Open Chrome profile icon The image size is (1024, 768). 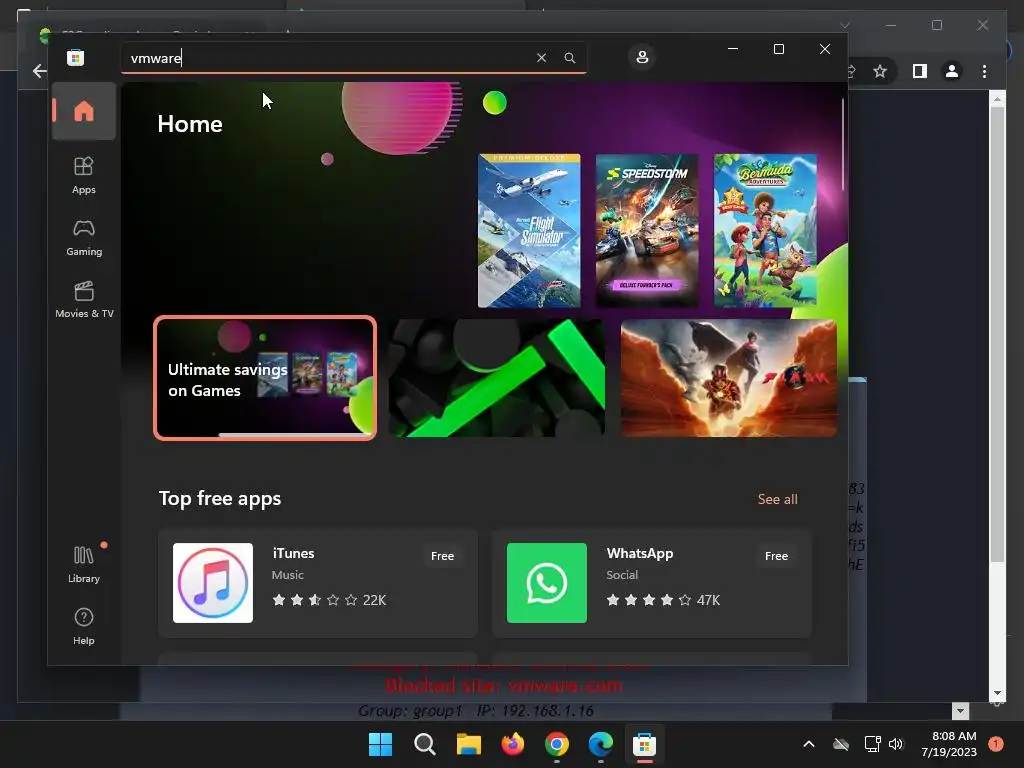tap(952, 71)
